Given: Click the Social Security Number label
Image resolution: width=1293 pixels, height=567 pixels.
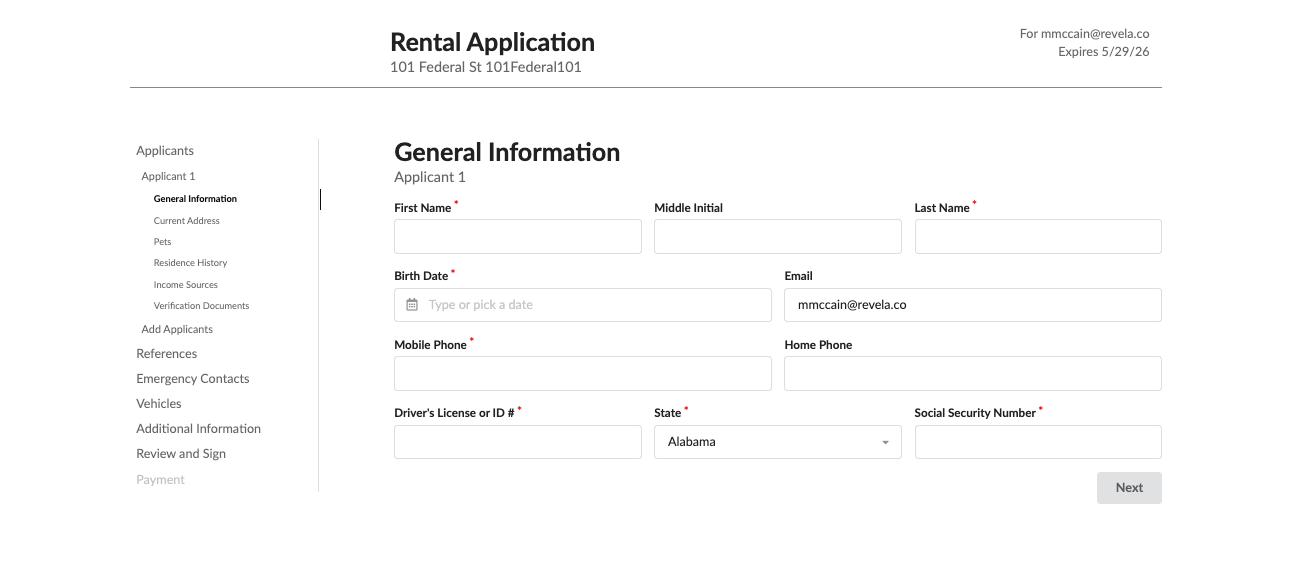Looking at the screenshot, I should pyautogui.click(x=975, y=413).
